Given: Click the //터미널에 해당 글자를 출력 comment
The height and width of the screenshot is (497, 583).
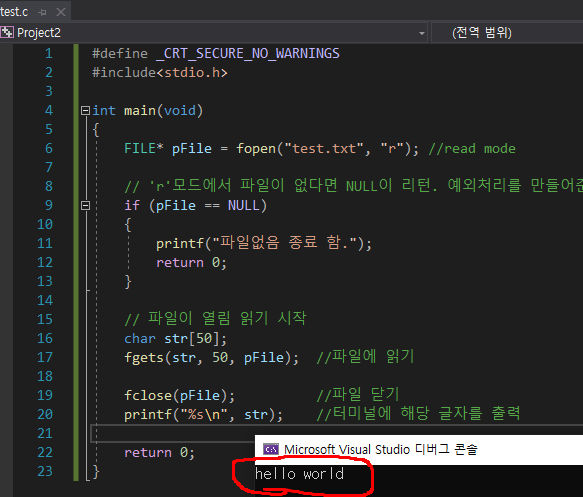Looking at the screenshot, I should pyautogui.click(x=418, y=414).
